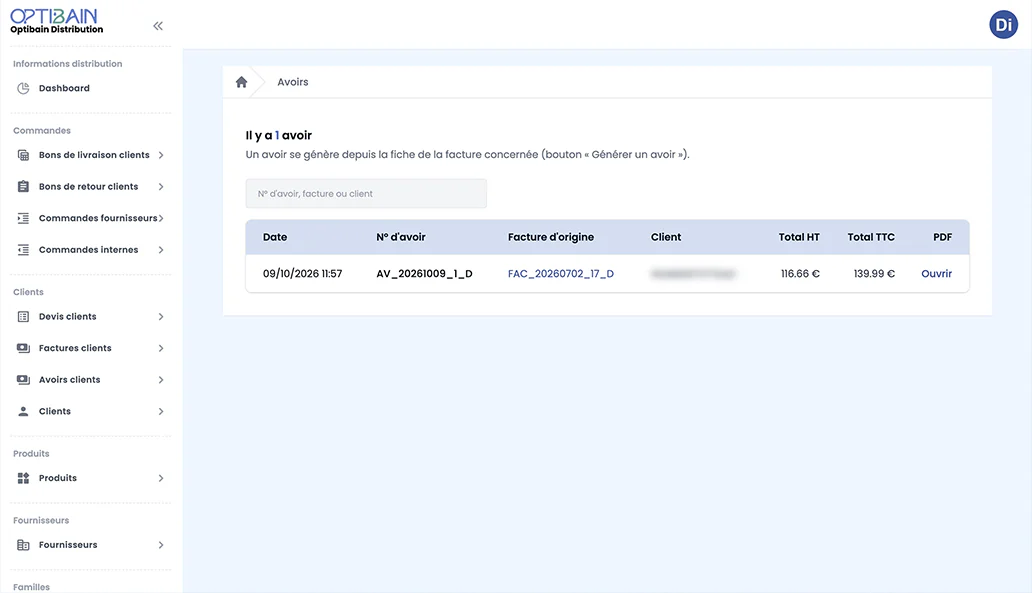Click the Bons de livraison clients icon
The image size is (1032, 593).
[23, 155]
